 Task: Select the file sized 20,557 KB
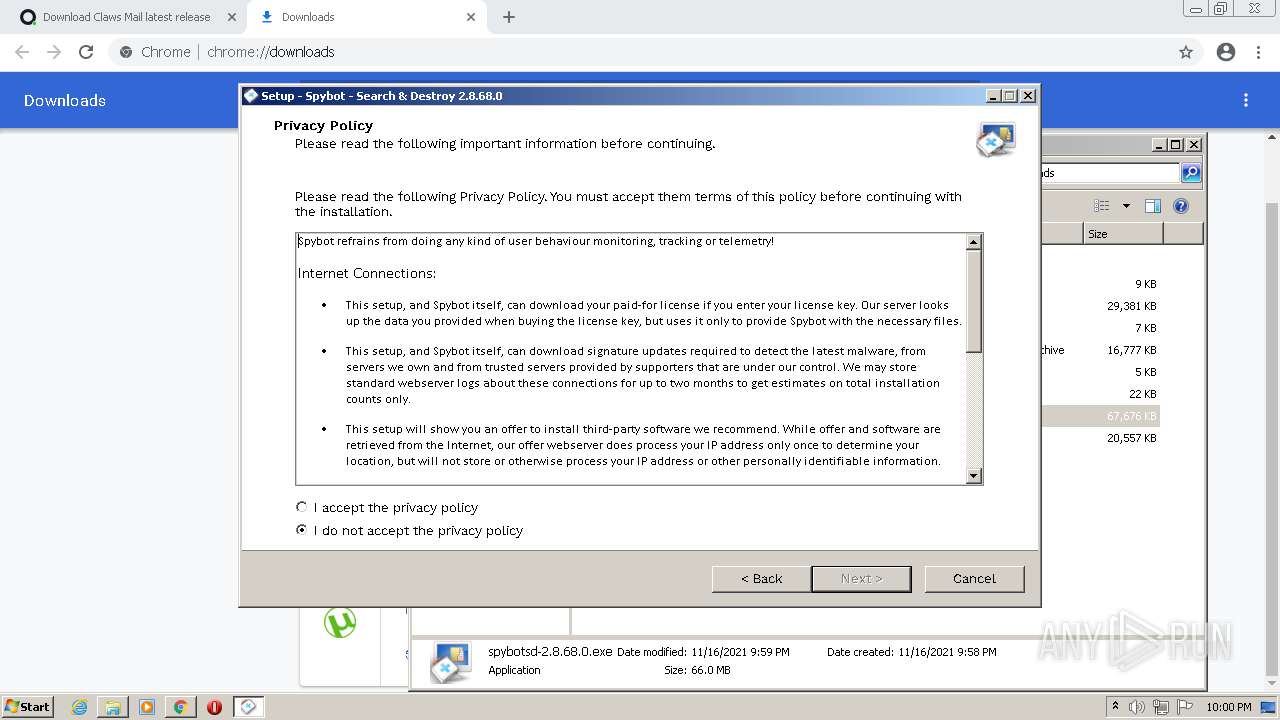(x=1131, y=438)
